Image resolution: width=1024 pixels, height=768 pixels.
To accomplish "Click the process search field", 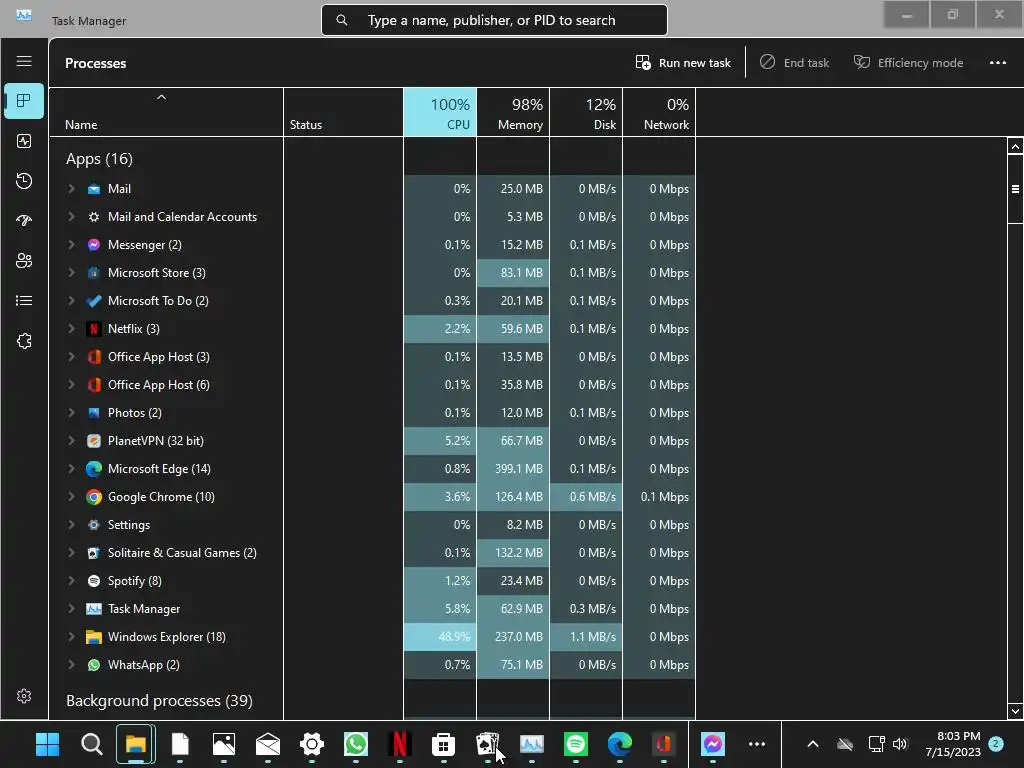I will point(494,20).
